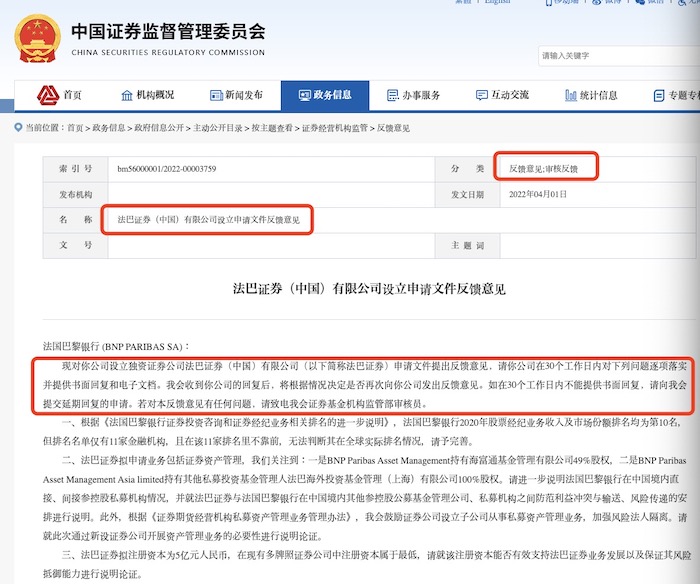
Task: Click the paragraph starting 二、法巴证券拟申请业务
Action: [x=365, y=498]
